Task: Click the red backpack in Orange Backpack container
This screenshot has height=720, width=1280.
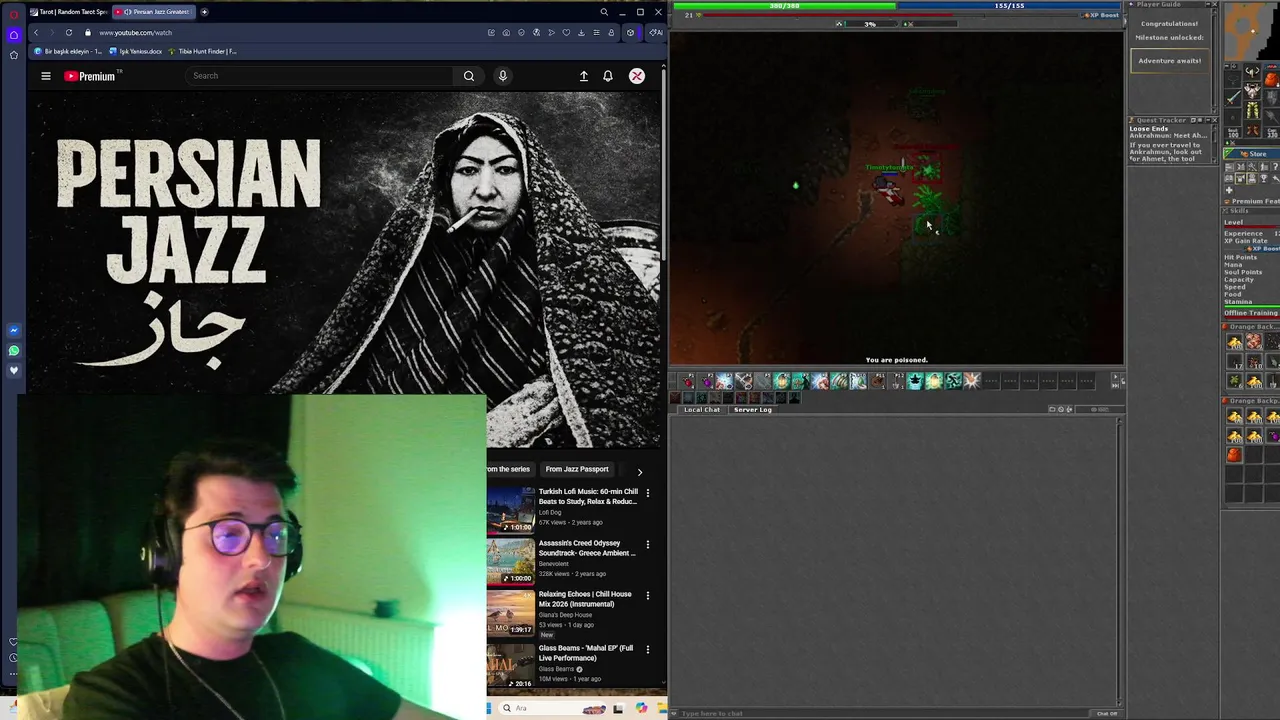Action: click(x=1234, y=455)
